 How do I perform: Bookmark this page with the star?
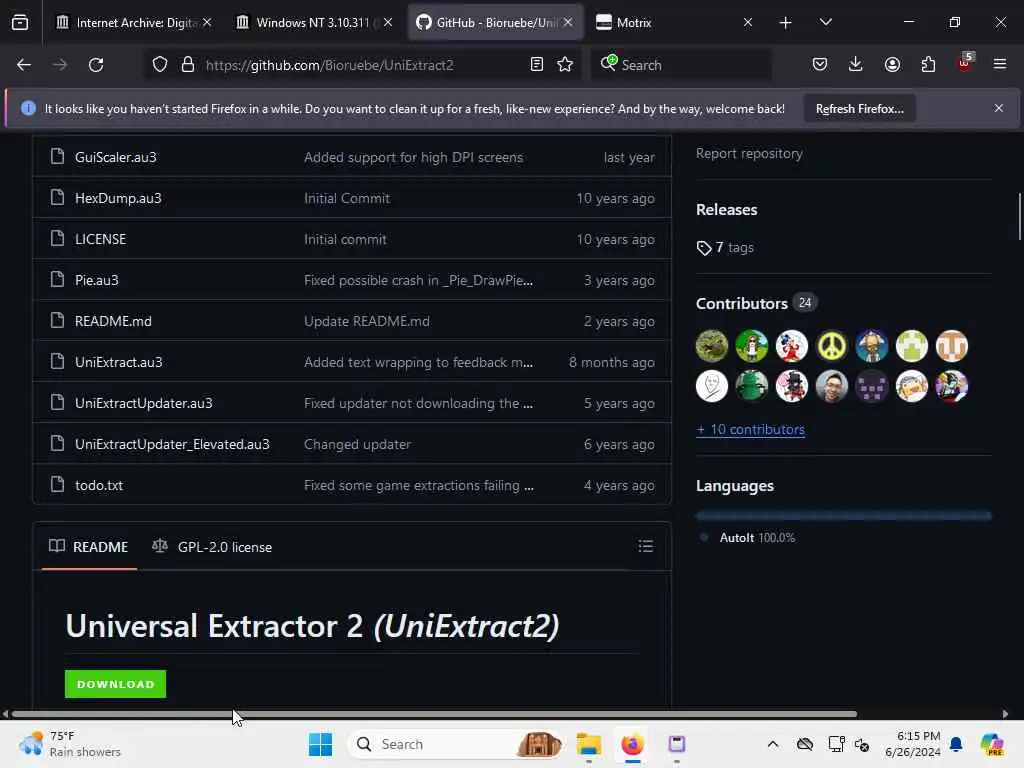click(565, 65)
